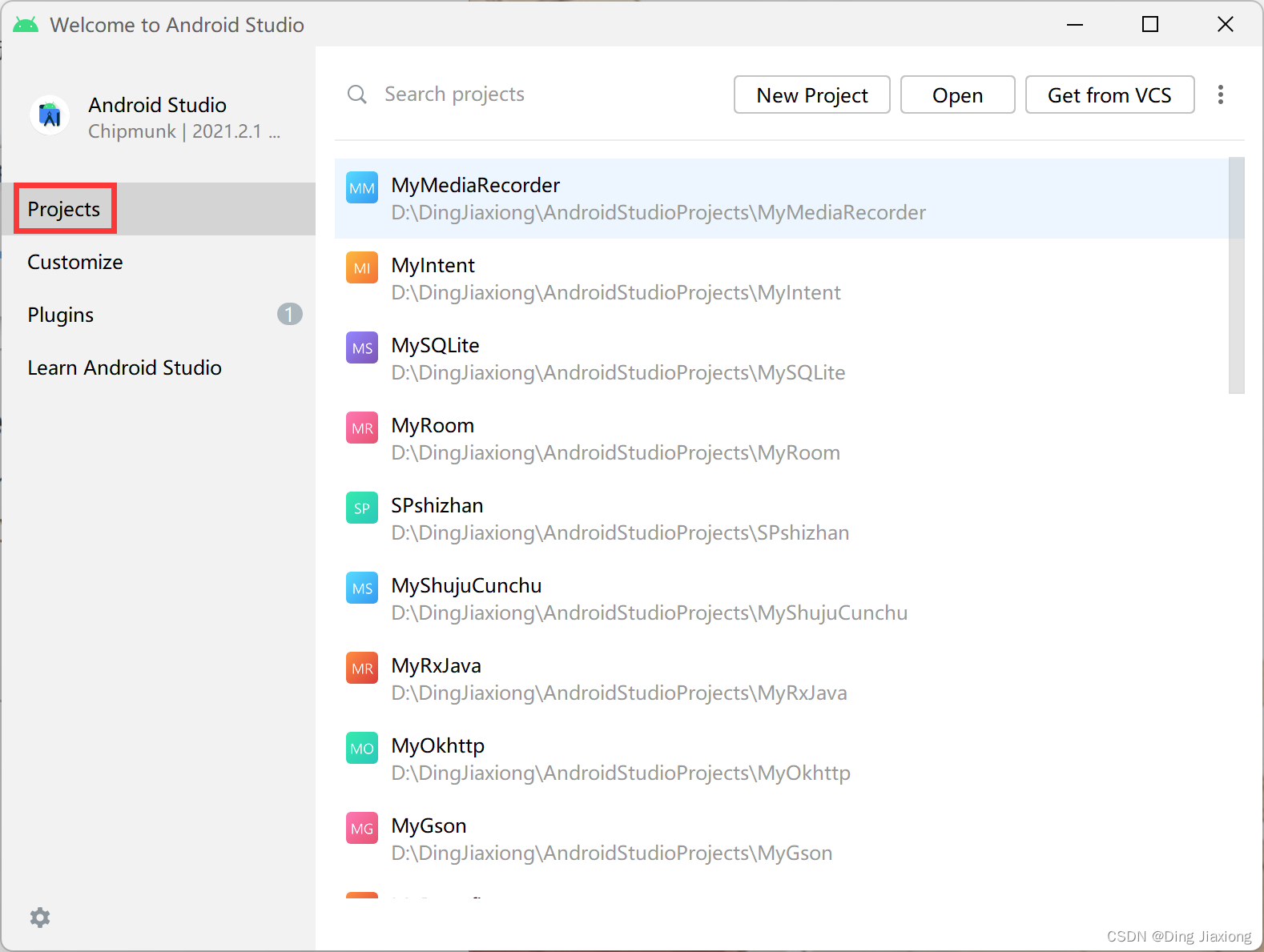Click the MyMediaRecorder project path text
Screen dimensions: 1264x952
point(658,212)
